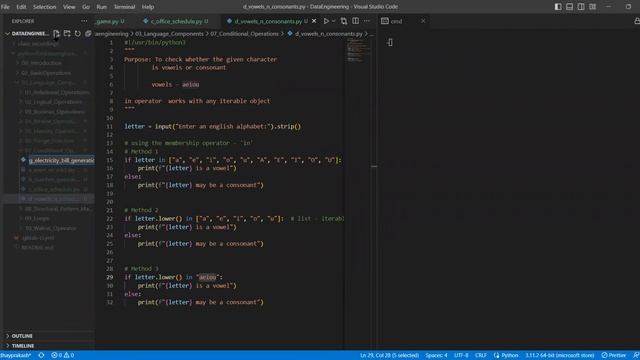Screen dimensions: 640x360
Task: Click the highlighted "aeiou" string on line 29
Action: [208, 277]
